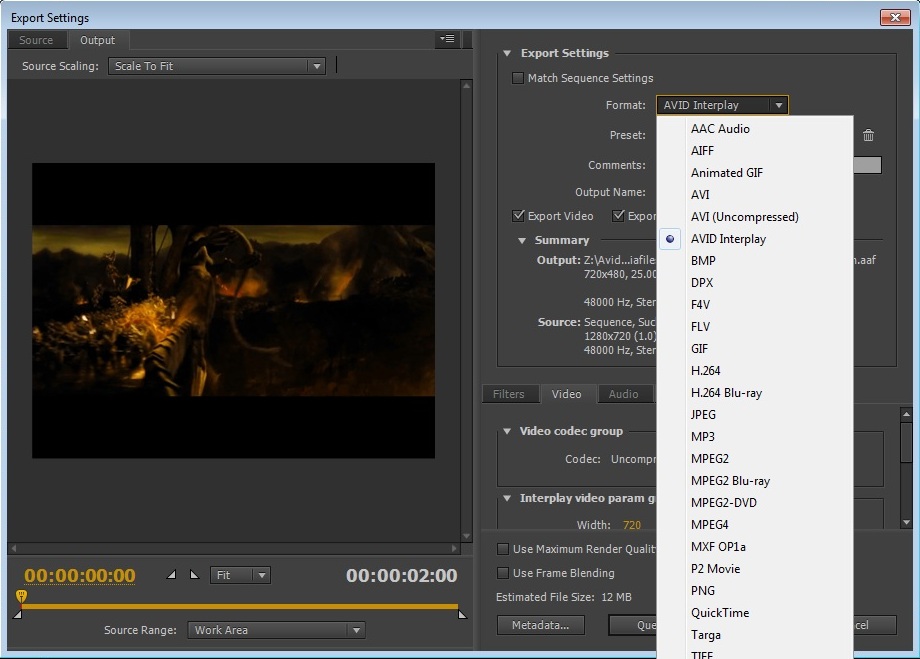Click the current timecode 00:00:00:00

[80, 576]
